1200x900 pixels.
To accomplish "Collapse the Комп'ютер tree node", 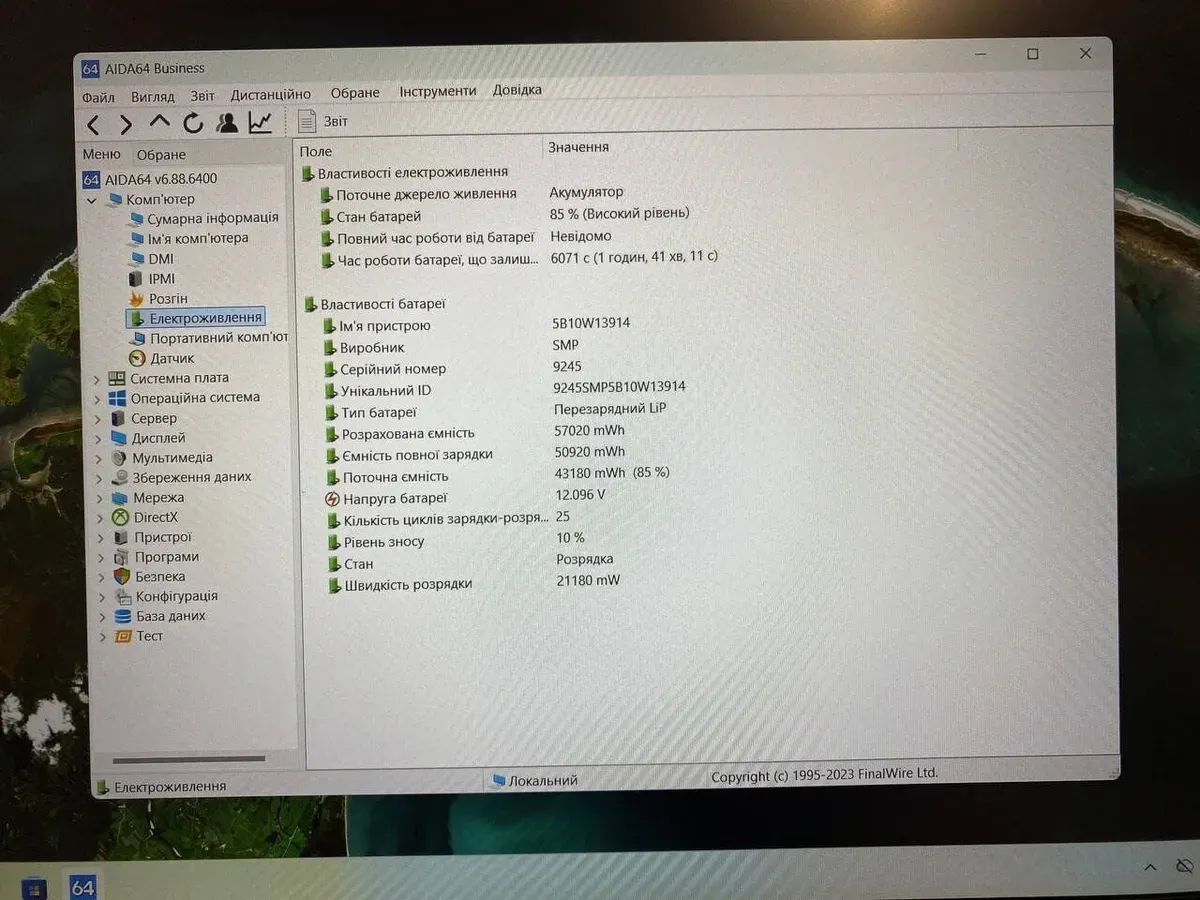I will (x=93, y=200).
